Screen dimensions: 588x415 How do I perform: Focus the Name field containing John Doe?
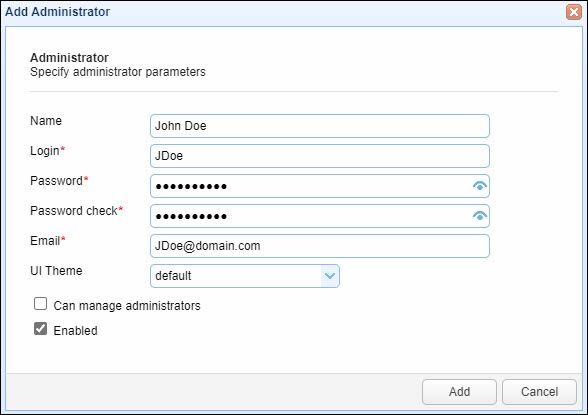tap(320, 126)
